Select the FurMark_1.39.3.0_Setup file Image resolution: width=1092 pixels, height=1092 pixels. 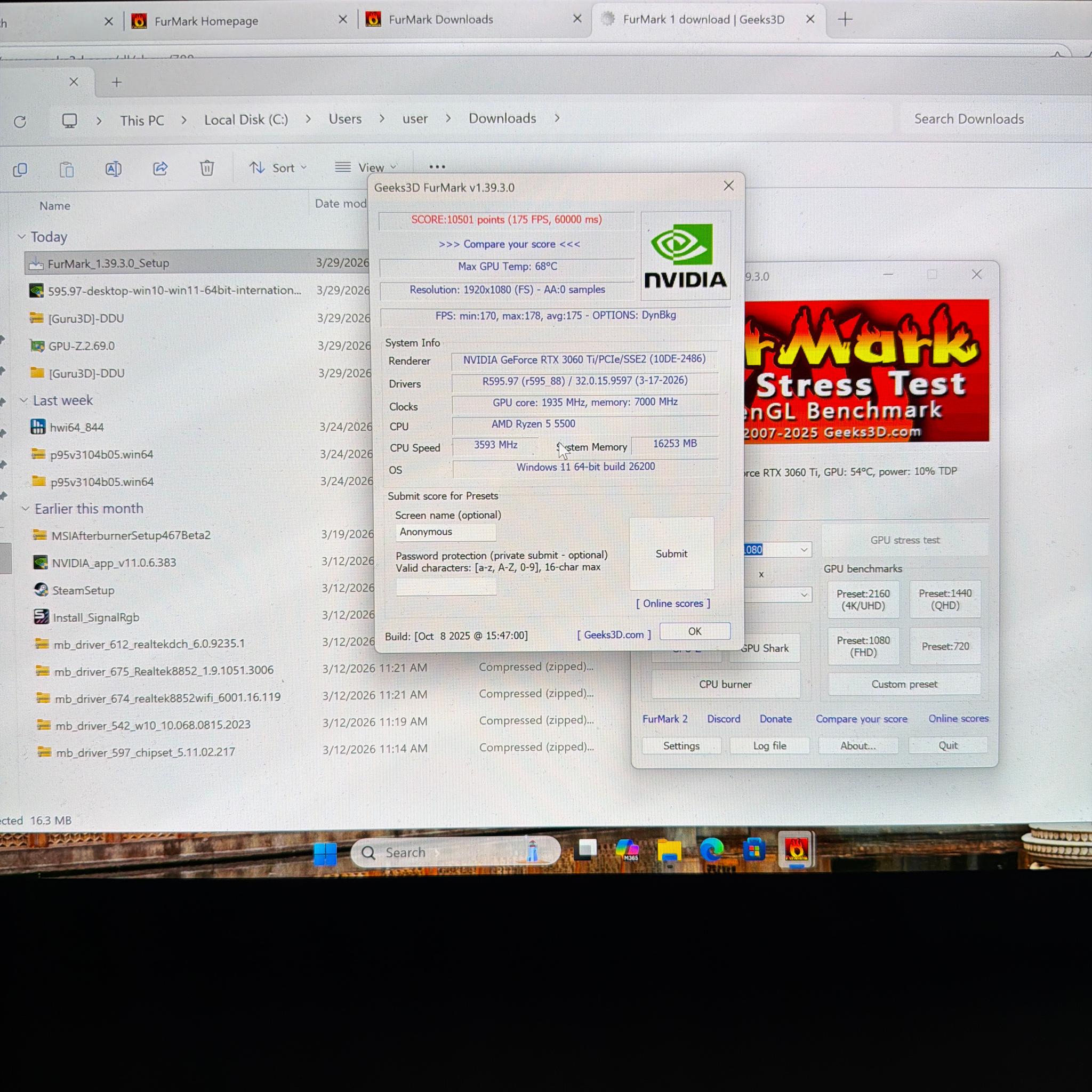coord(197,263)
